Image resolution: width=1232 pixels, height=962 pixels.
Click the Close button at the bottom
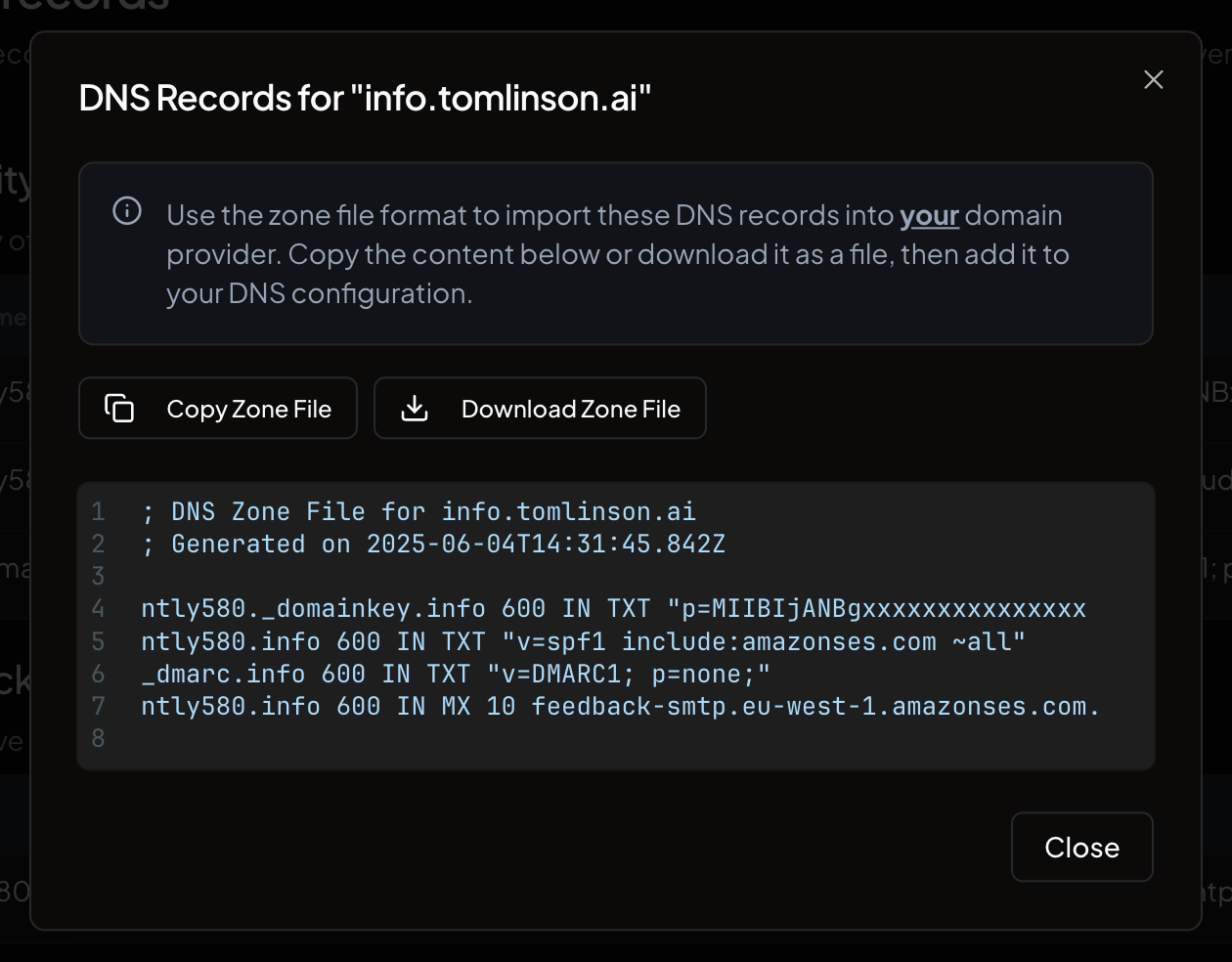[1081, 847]
